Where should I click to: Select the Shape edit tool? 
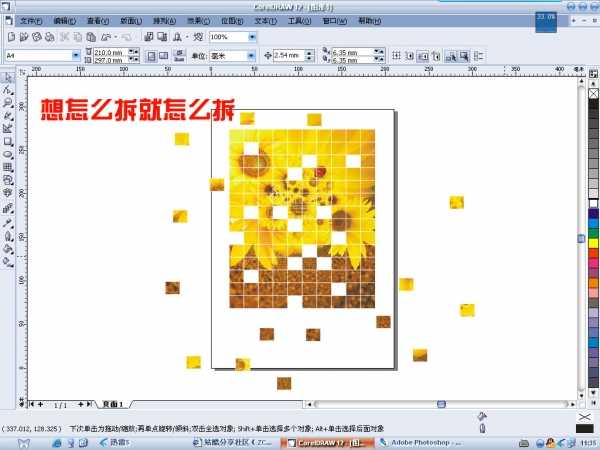8,90
